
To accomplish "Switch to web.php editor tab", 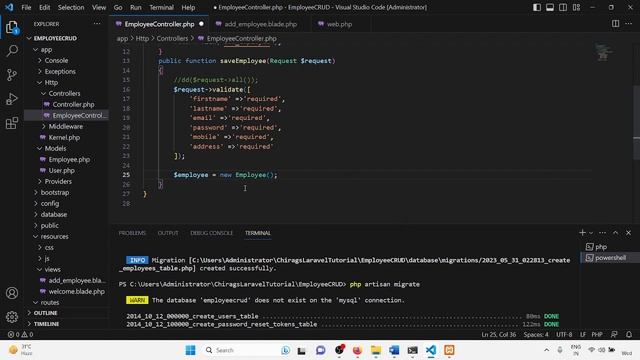I will tap(339, 24).
